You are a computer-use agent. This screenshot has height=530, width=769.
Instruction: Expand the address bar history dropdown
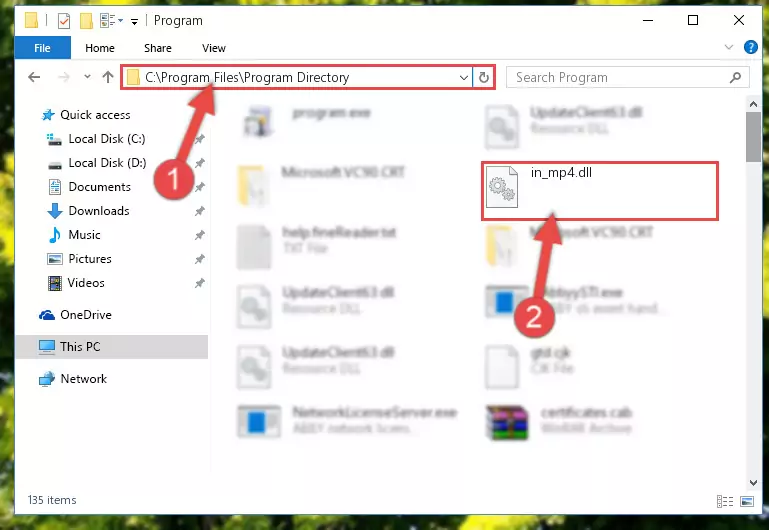463,77
